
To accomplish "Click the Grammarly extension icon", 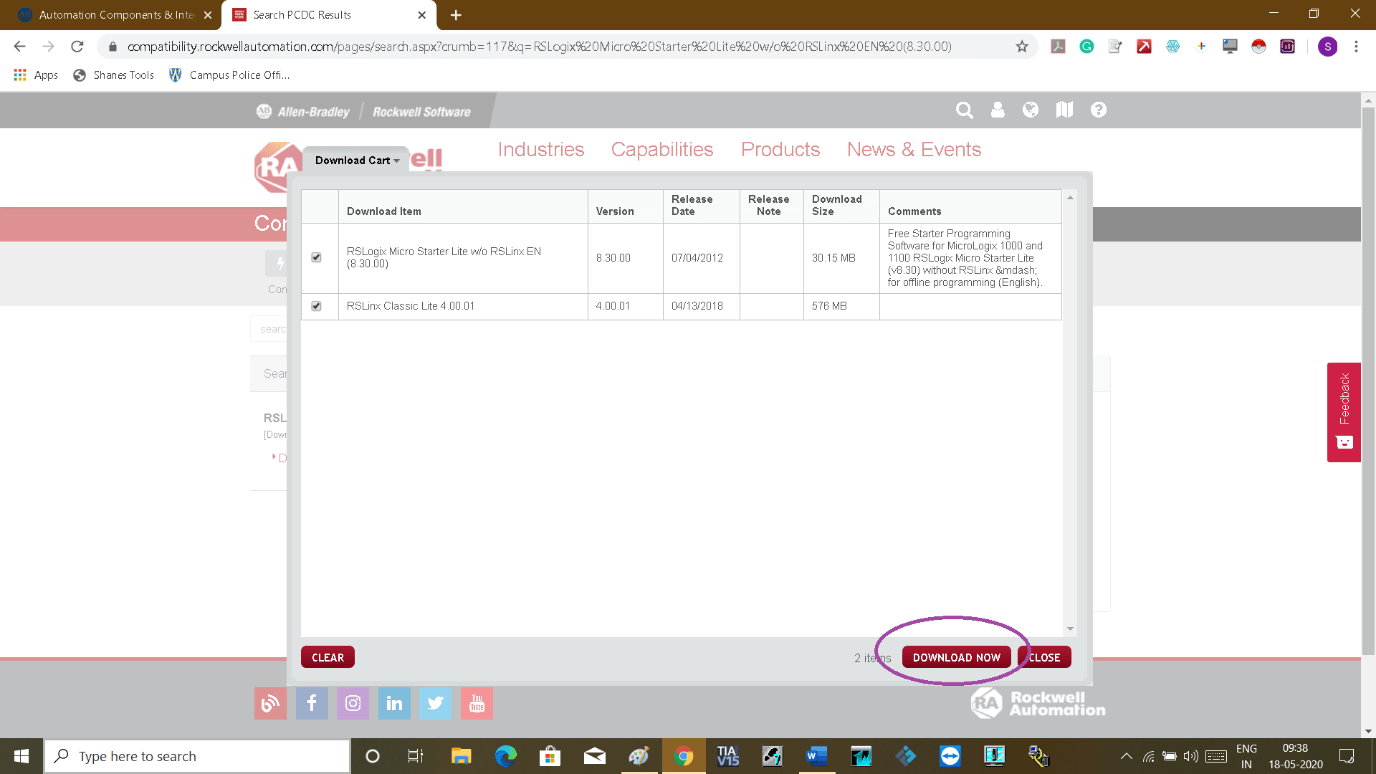I will 1086,46.
